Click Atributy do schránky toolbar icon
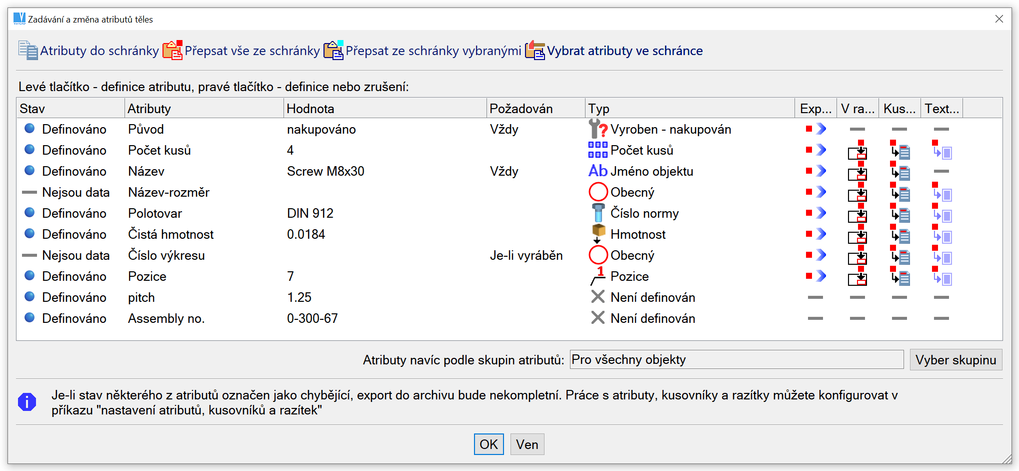This screenshot has width=1019, height=471. (27, 50)
